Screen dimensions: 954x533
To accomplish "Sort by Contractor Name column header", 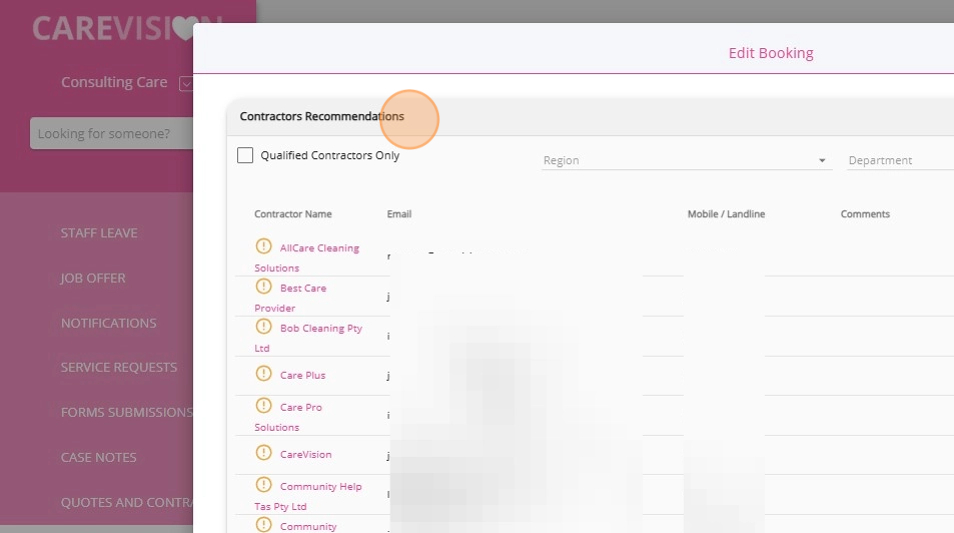I will (x=293, y=214).
